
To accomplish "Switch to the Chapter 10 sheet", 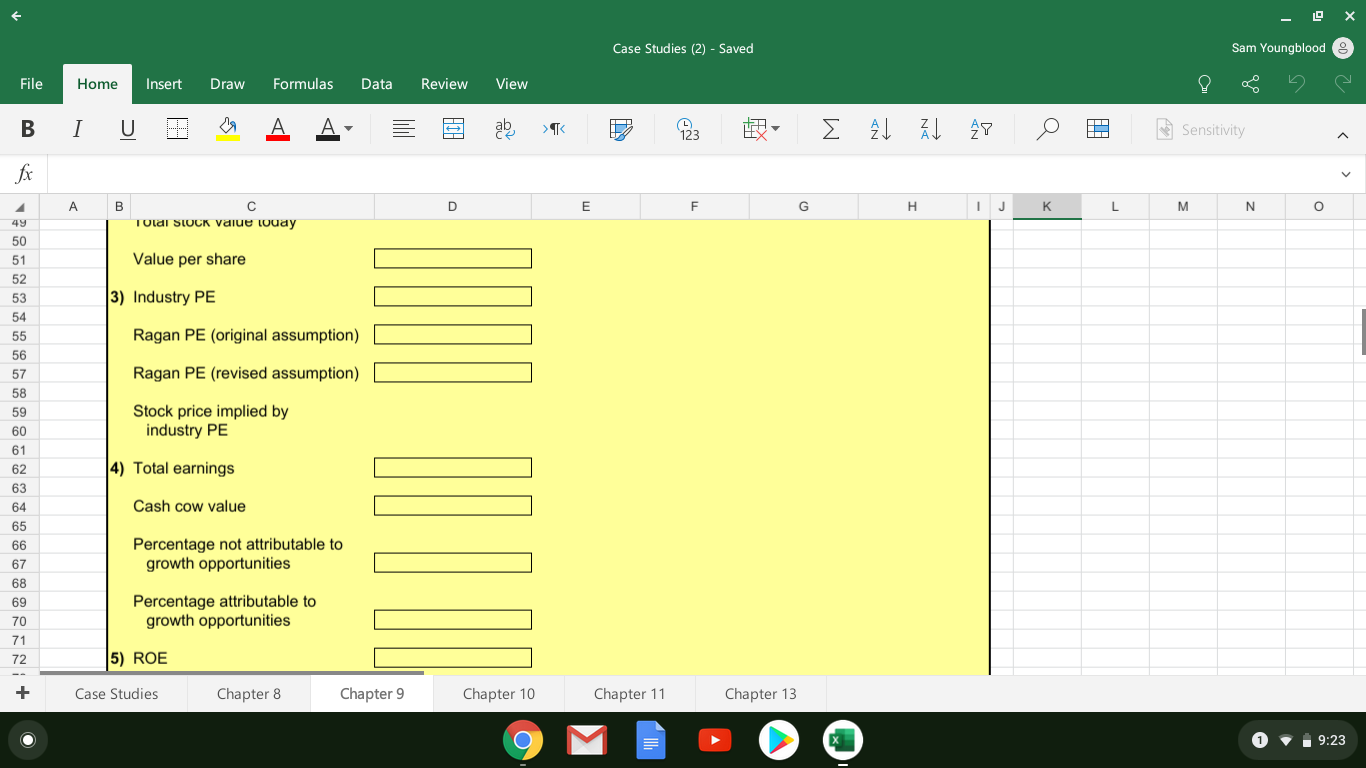I will pos(498,694).
